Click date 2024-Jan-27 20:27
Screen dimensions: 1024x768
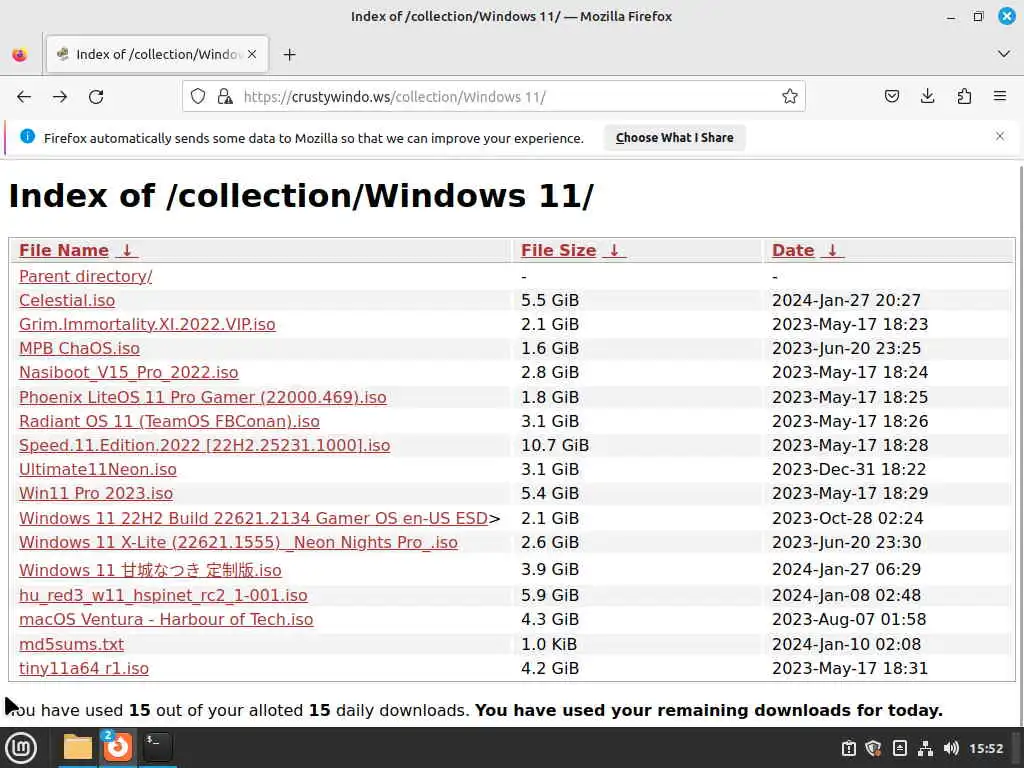click(846, 300)
